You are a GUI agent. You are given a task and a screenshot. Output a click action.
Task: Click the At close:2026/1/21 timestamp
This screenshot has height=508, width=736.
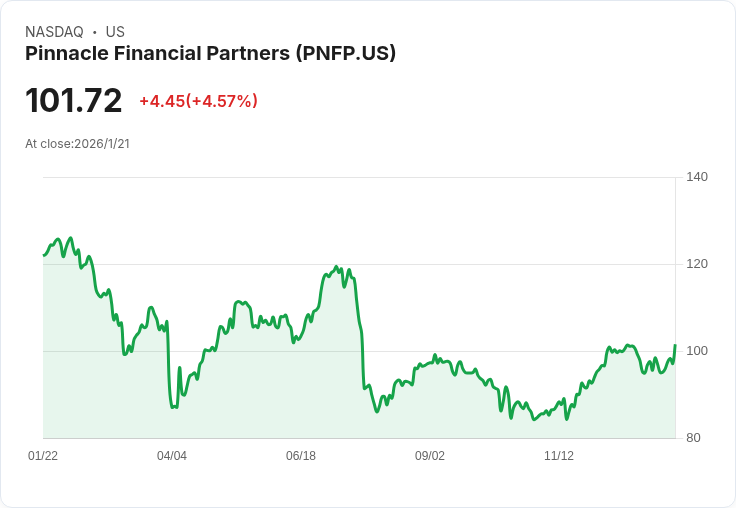point(77,144)
